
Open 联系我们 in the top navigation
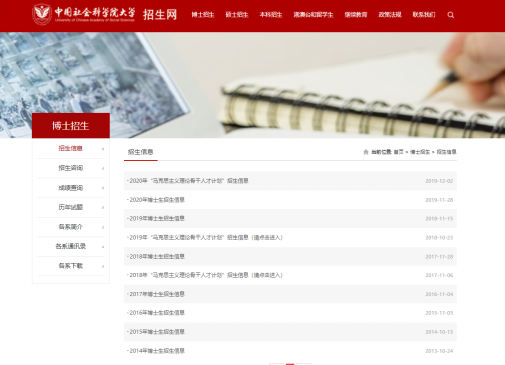pos(424,15)
